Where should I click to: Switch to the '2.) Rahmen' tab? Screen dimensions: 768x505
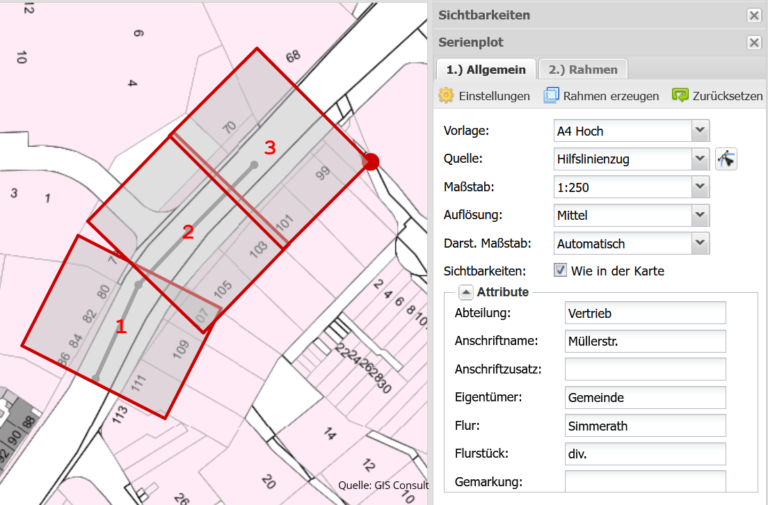point(583,69)
